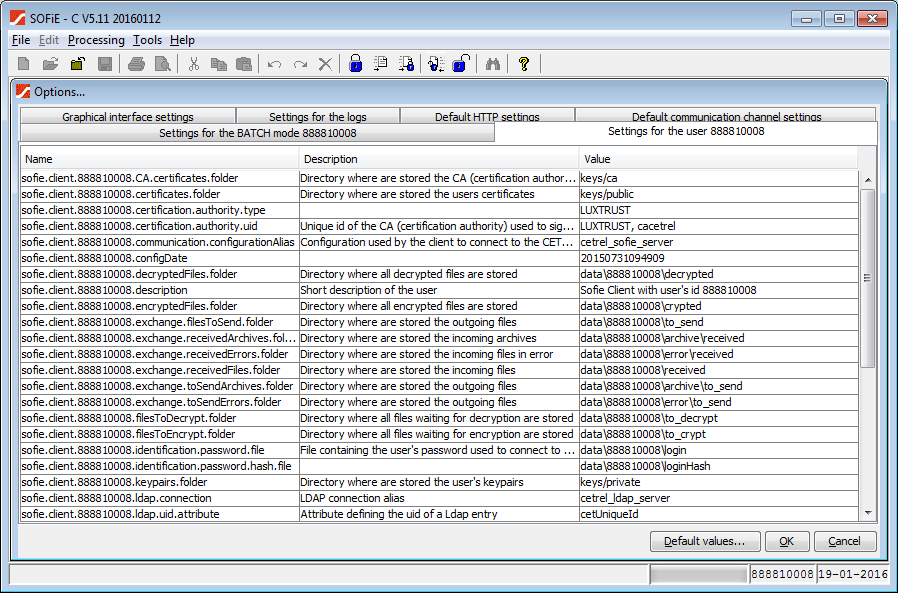Open the Default HTTP settings tab

click(x=487, y=117)
